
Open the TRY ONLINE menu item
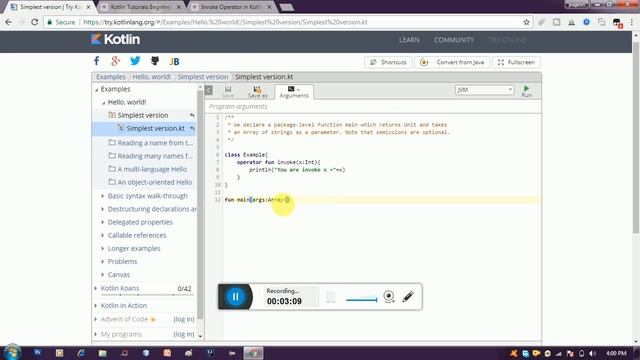point(507,40)
